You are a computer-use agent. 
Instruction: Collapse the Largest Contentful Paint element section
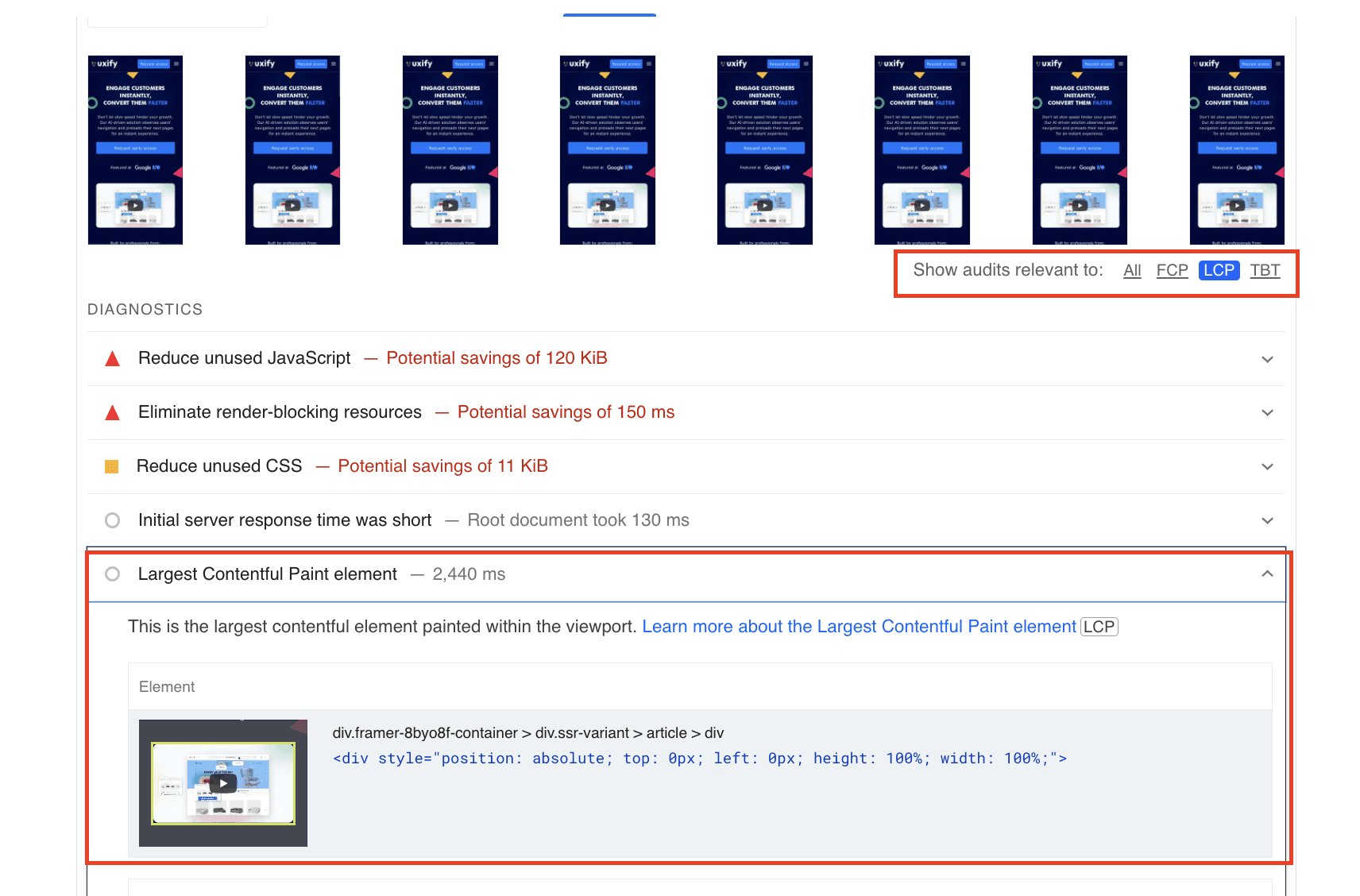coord(1268,574)
